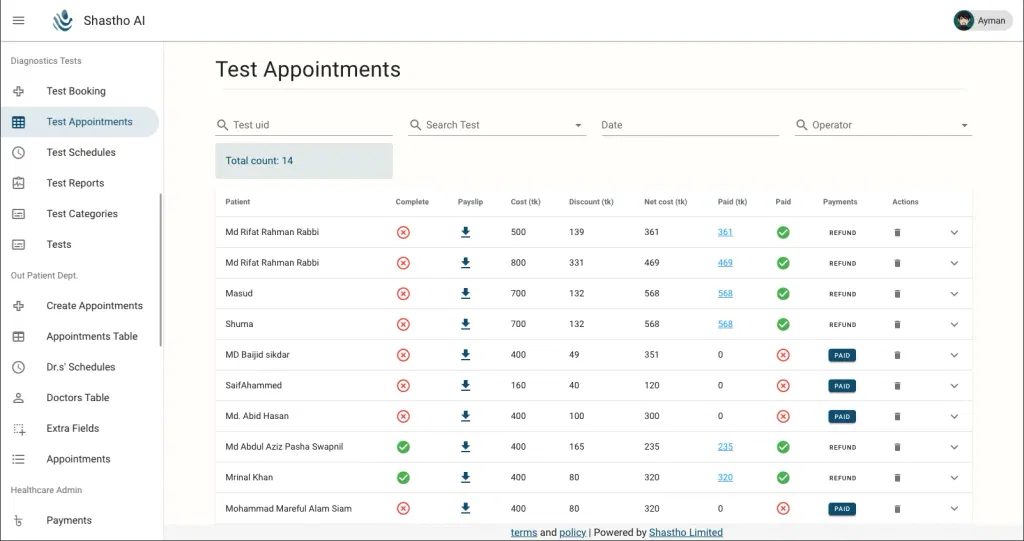Download payslip for Mrinal Khan
The width and height of the screenshot is (1024, 541).
point(465,478)
